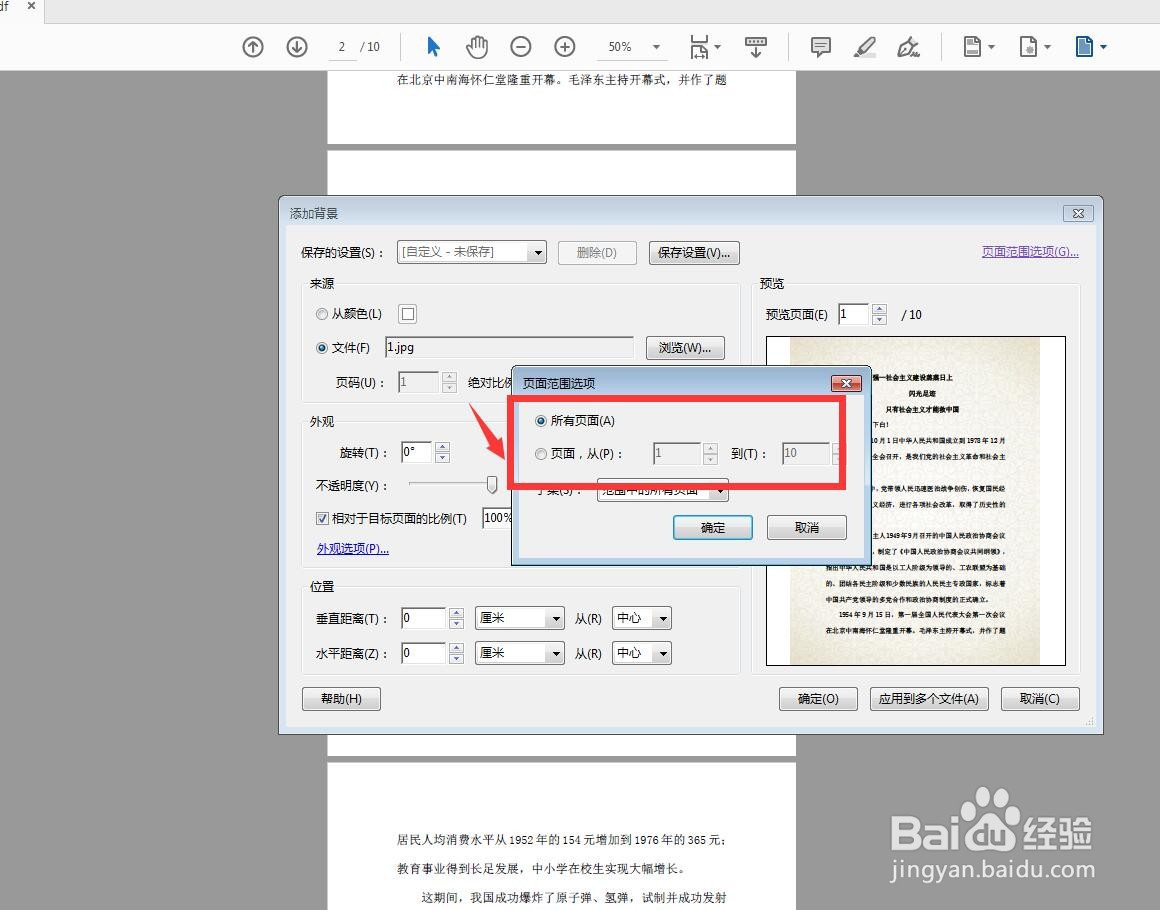Click the 垂直距离 stepper arrows
Image resolution: width=1160 pixels, height=910 pixels.
pos(456,619)
